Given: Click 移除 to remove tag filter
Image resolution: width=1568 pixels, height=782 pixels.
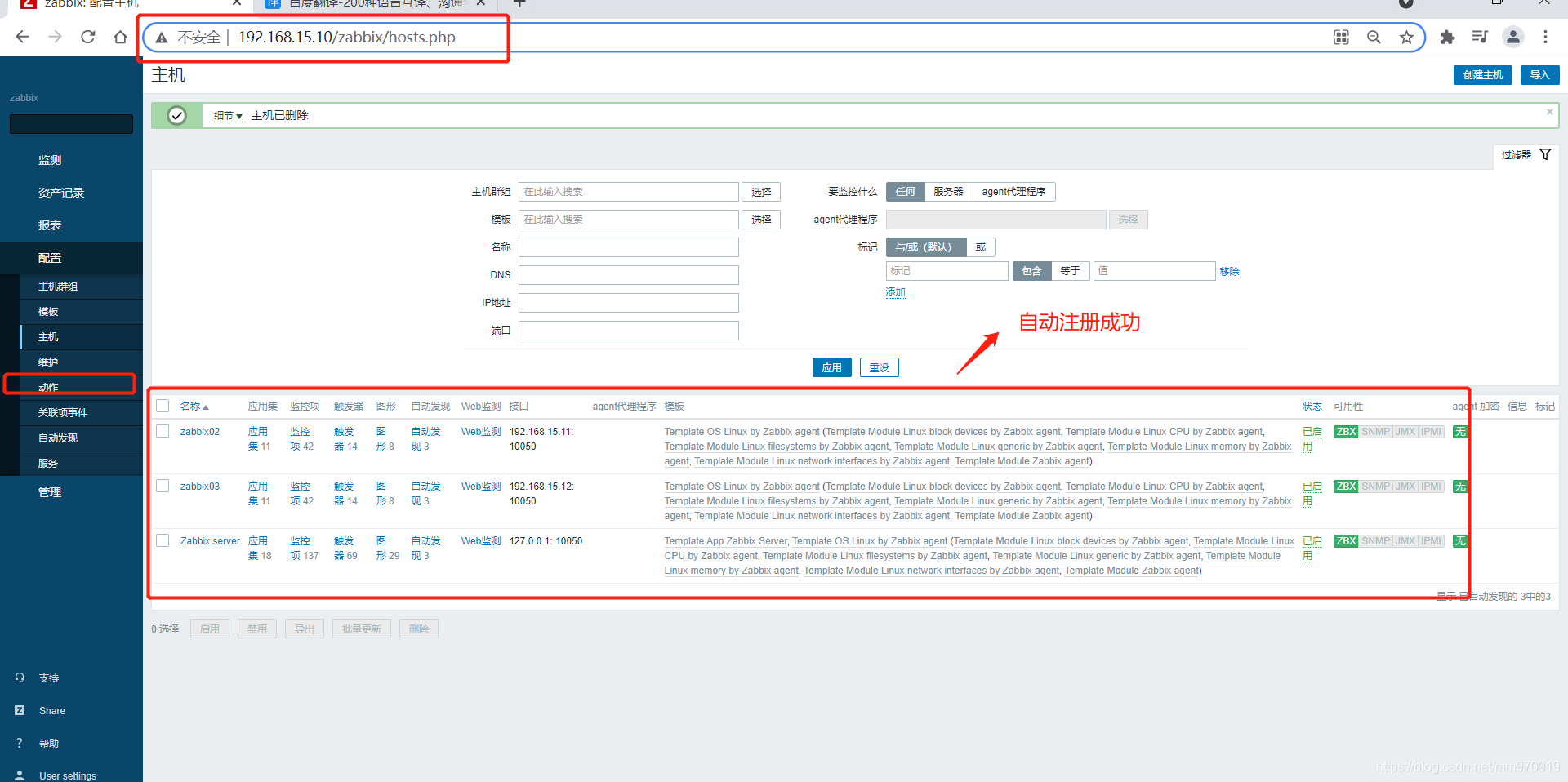Looking at the screenshot, I should (x=1230, y=272).
